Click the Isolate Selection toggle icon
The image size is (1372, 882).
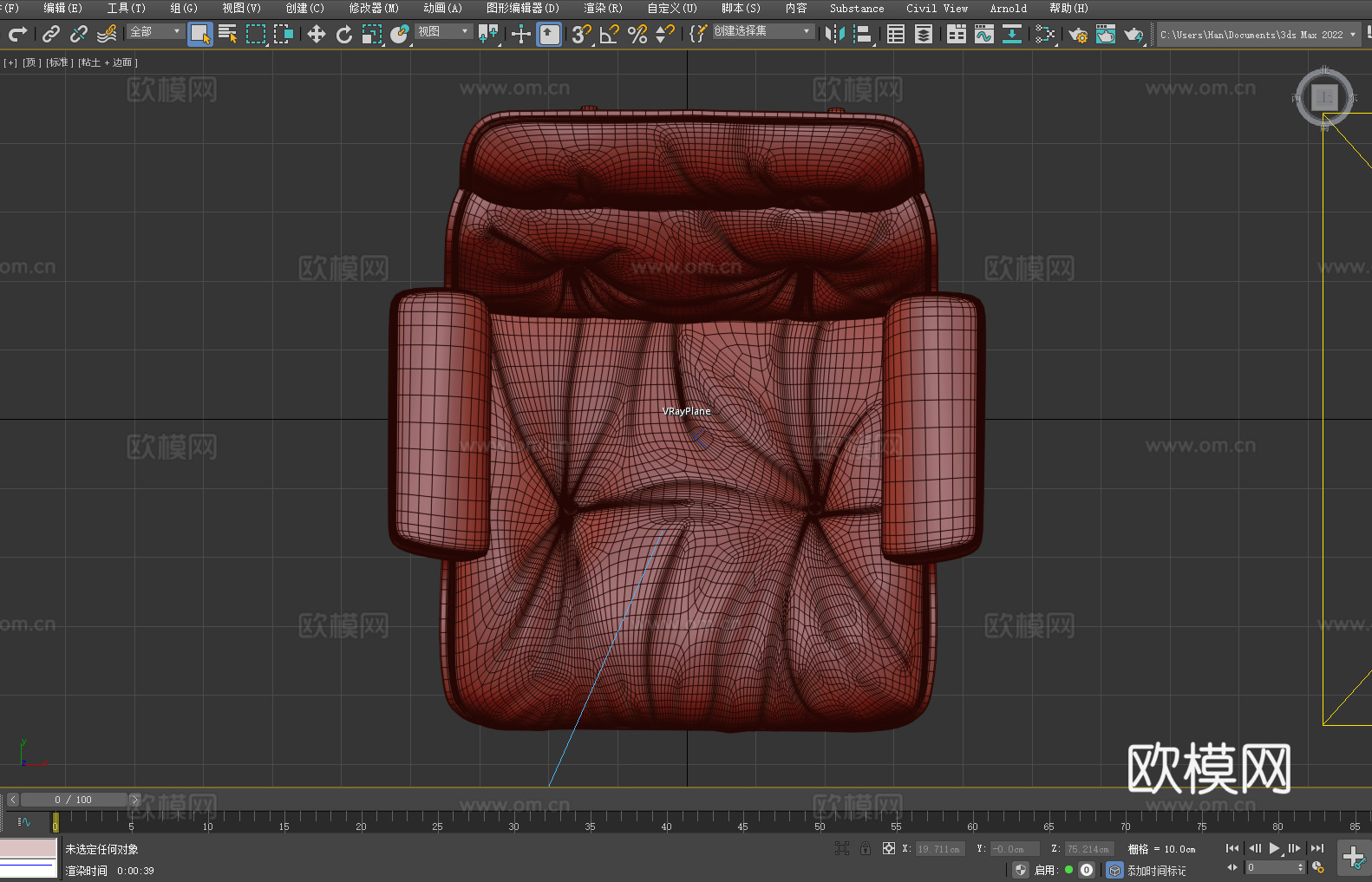tap(842, 848)
